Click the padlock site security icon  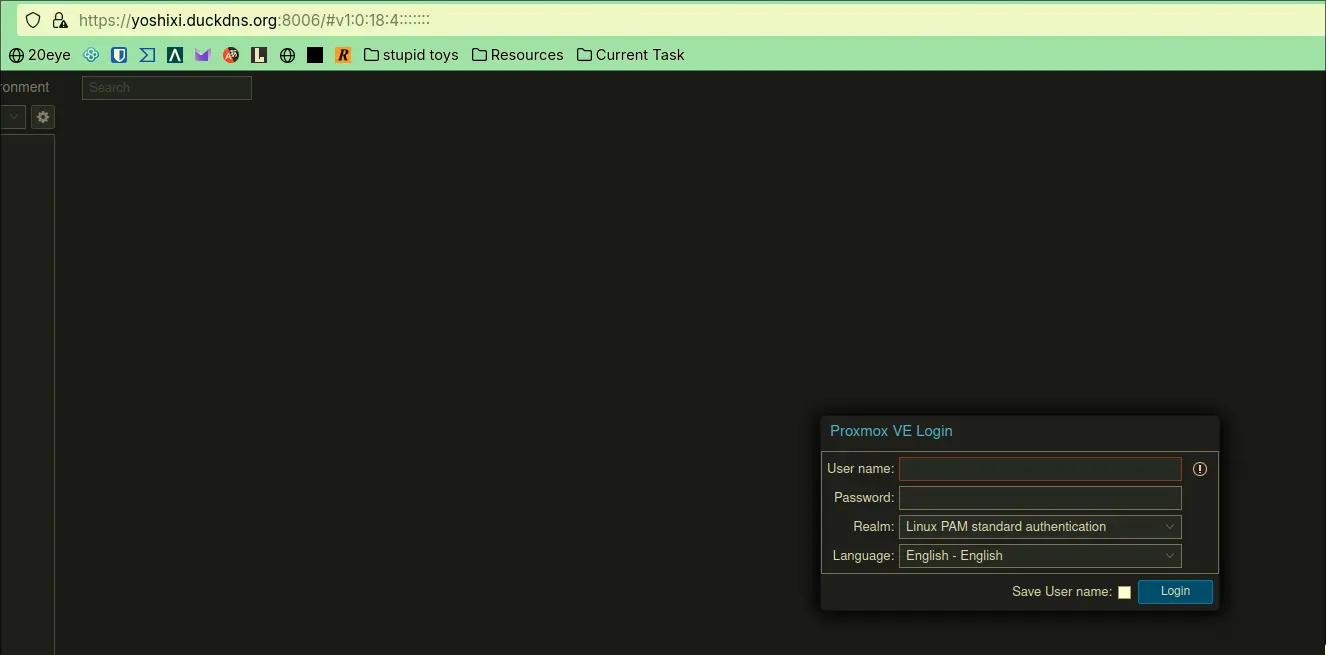click(x=59, y=20)
